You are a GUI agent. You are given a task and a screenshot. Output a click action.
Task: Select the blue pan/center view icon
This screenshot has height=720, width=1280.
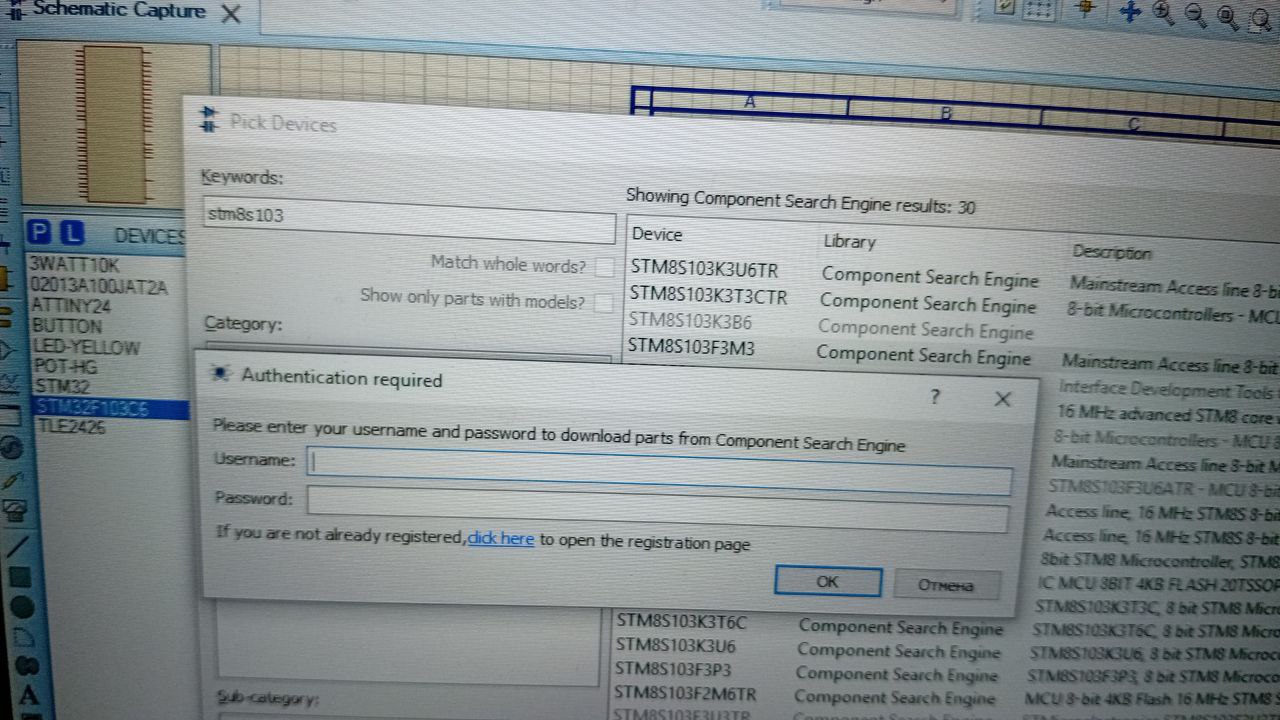tap(1130, 12)
